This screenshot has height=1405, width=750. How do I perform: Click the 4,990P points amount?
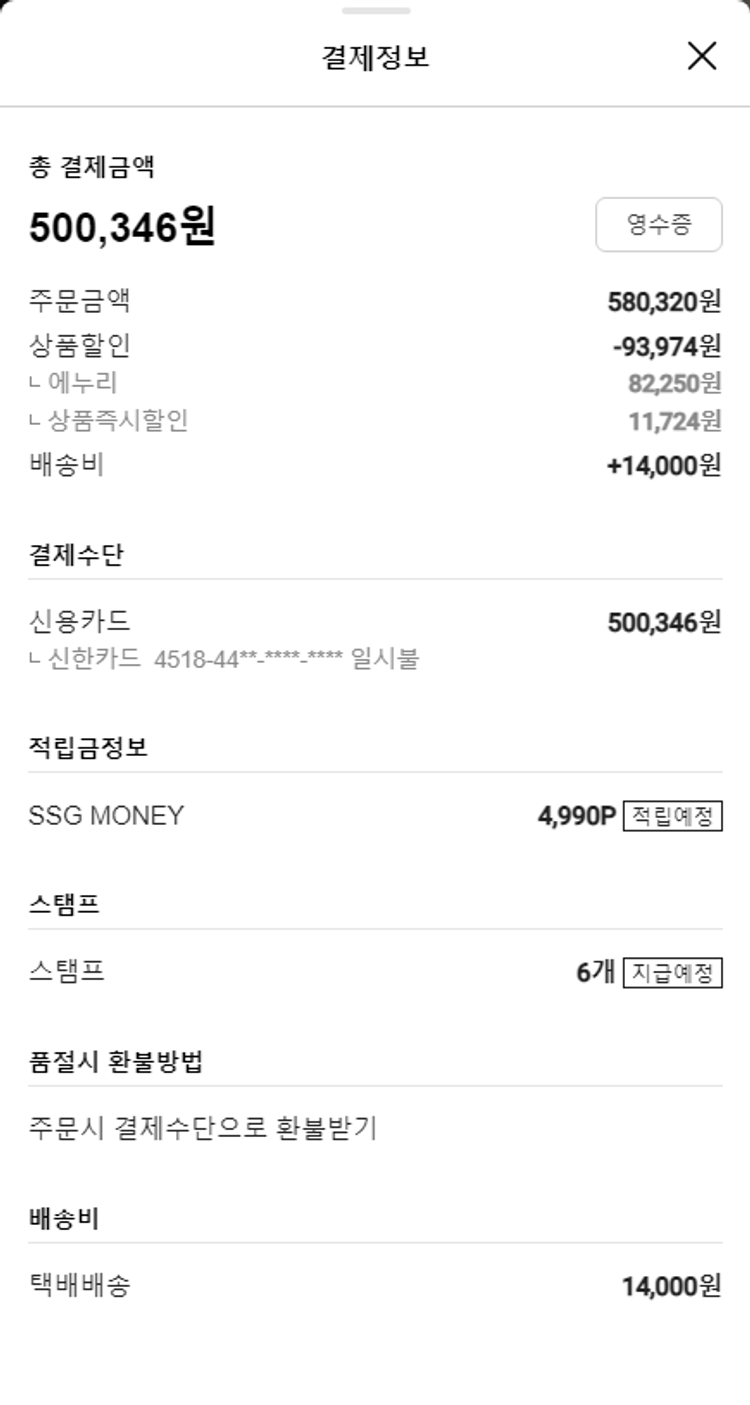[x=577, y=816]
